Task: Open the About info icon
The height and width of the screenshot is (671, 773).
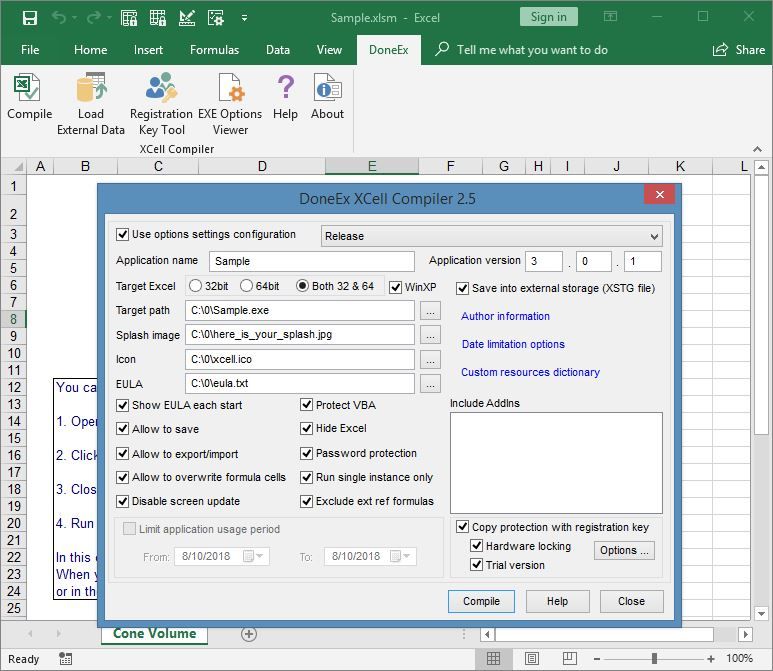Action: point(327,96)
